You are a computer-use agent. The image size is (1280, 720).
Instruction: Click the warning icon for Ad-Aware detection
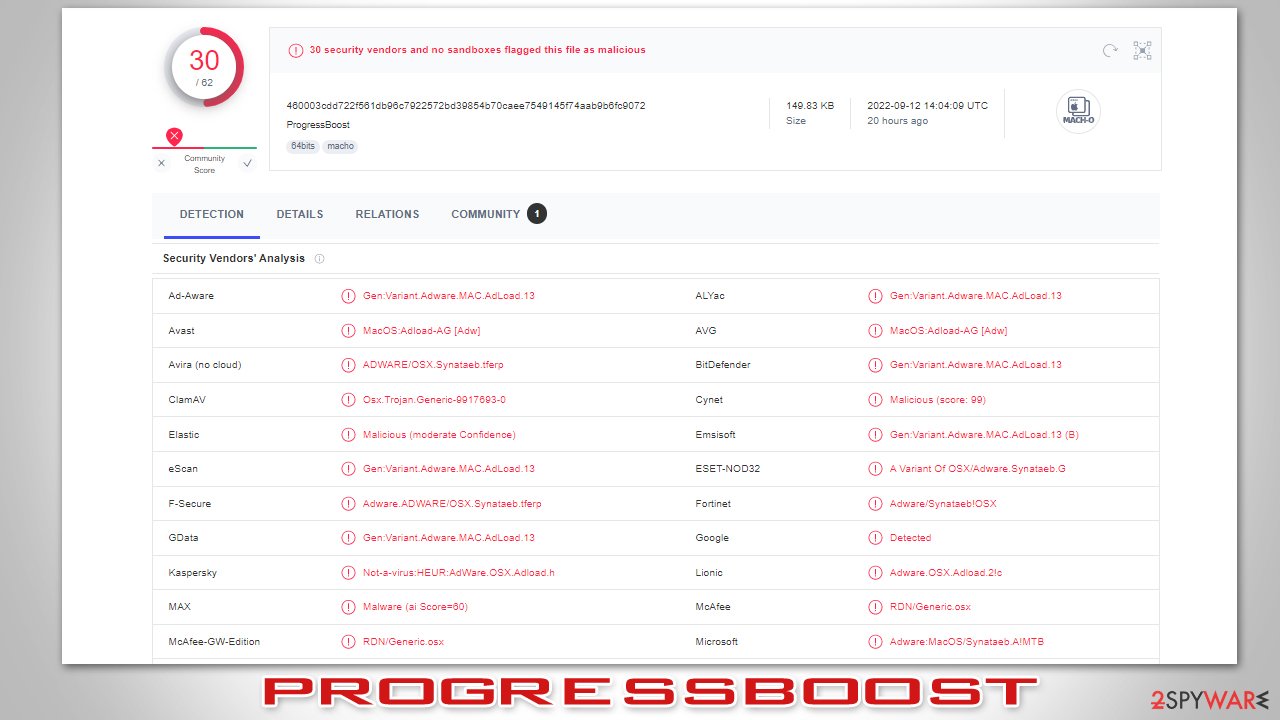click(x=348, y=296)
